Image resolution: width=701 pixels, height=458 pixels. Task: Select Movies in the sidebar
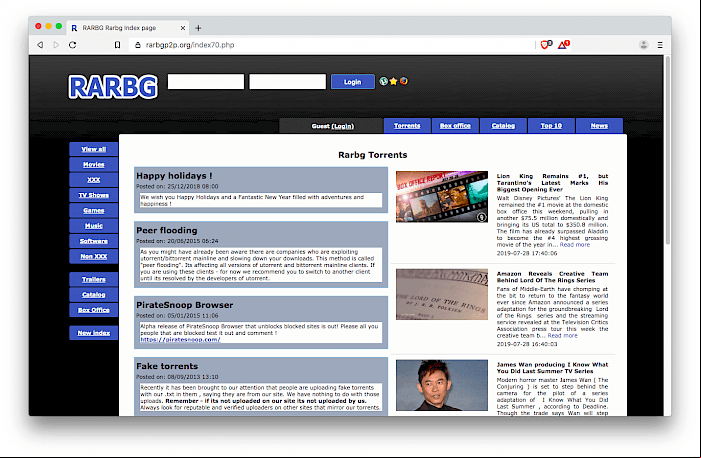coord(94,165)
